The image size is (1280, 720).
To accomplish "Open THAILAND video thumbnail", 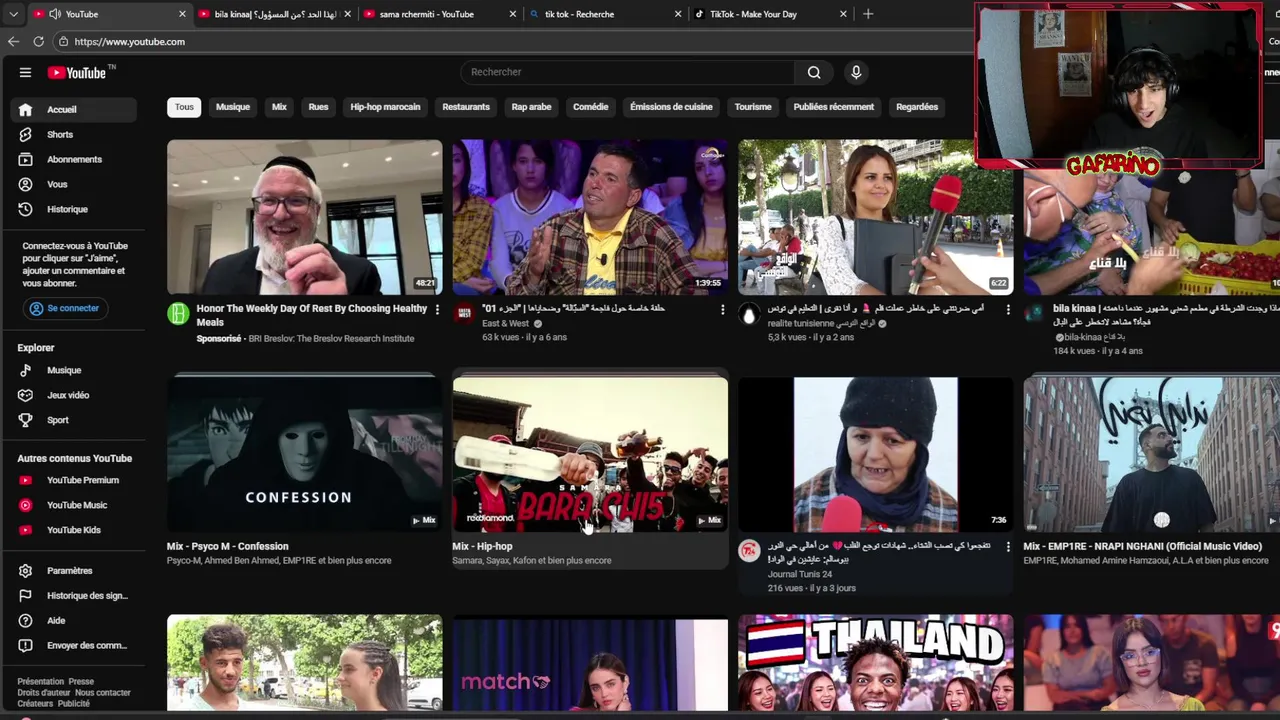I will 875,663.
